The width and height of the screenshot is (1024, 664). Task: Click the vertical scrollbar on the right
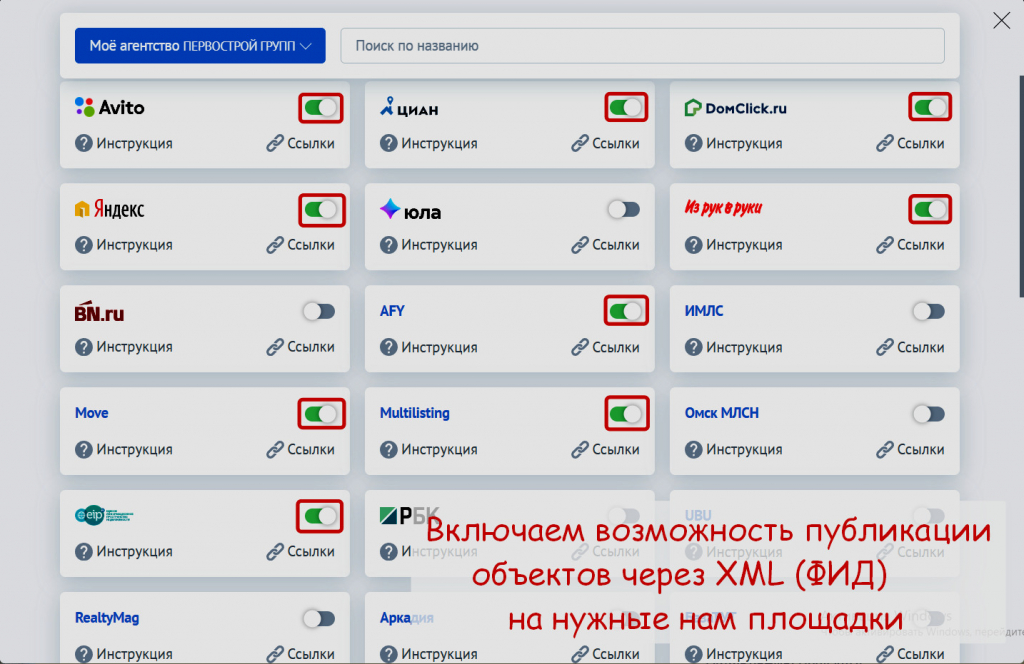(1020, 186)
